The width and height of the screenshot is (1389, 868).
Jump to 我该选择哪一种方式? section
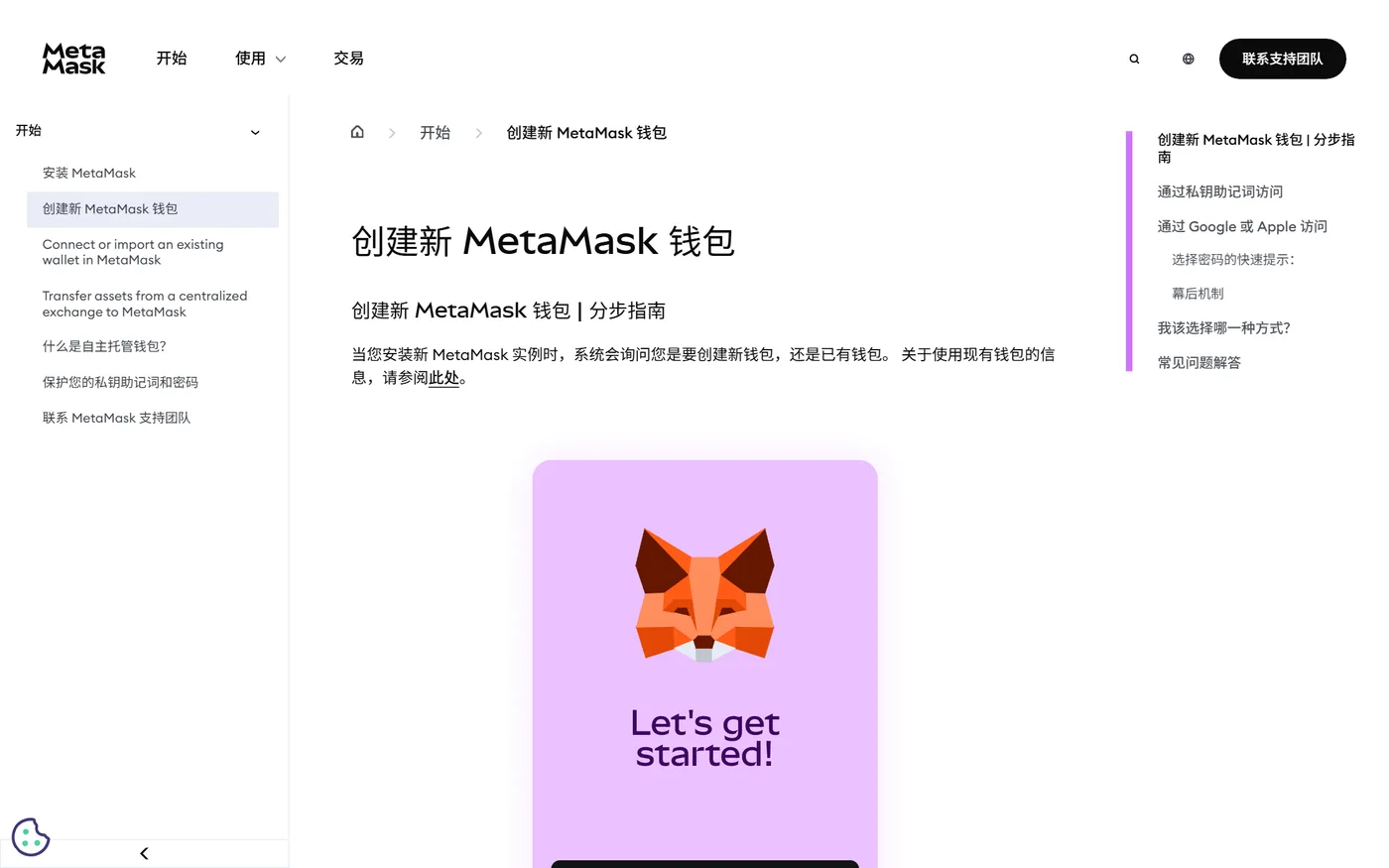click(1223, 328)
